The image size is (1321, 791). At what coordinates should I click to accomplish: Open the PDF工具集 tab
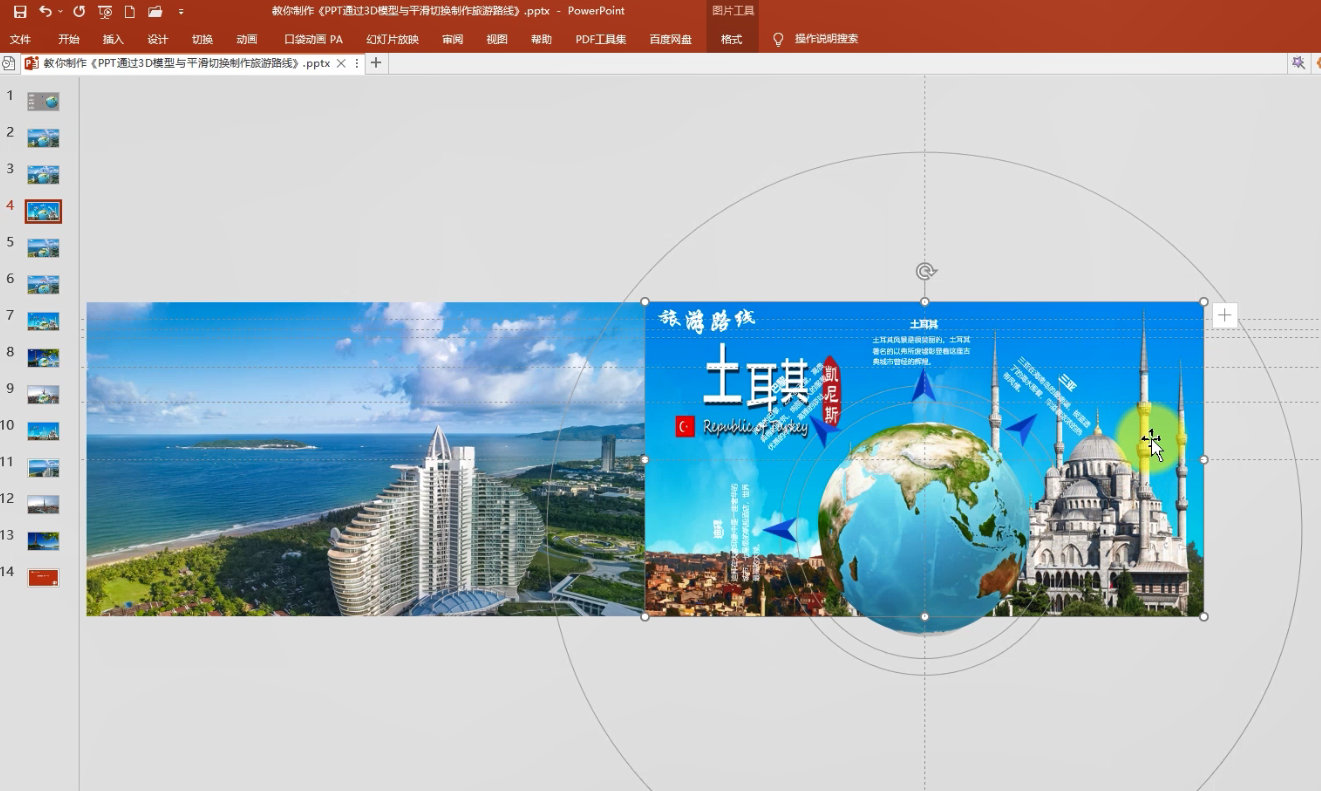coord(601,39)
